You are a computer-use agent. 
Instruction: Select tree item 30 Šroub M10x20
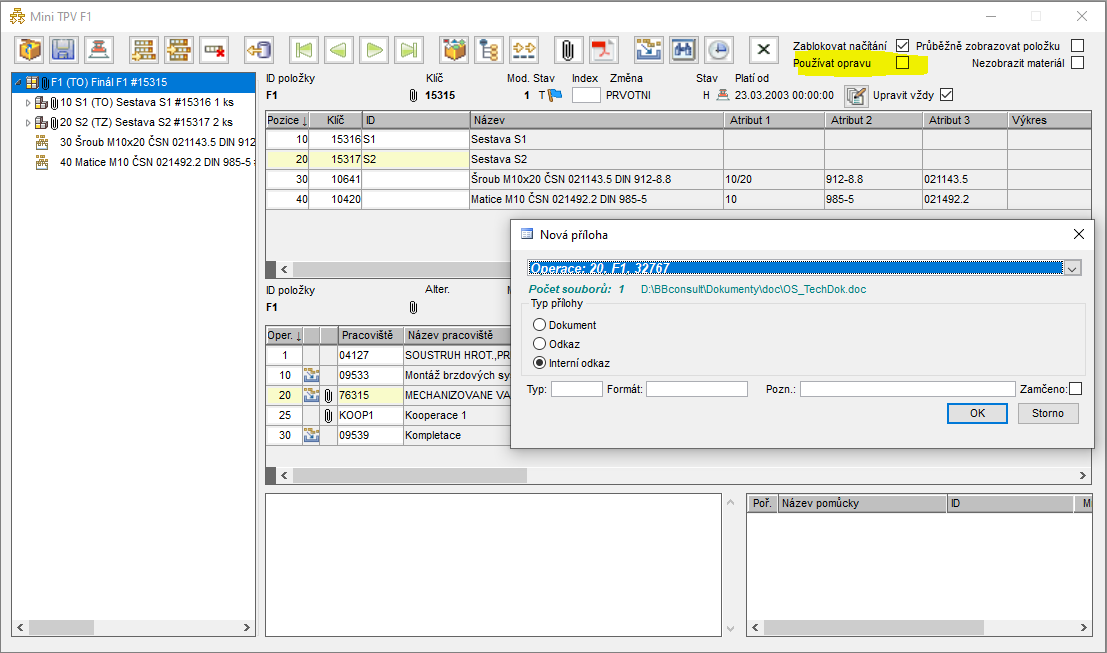coord(156,142)
